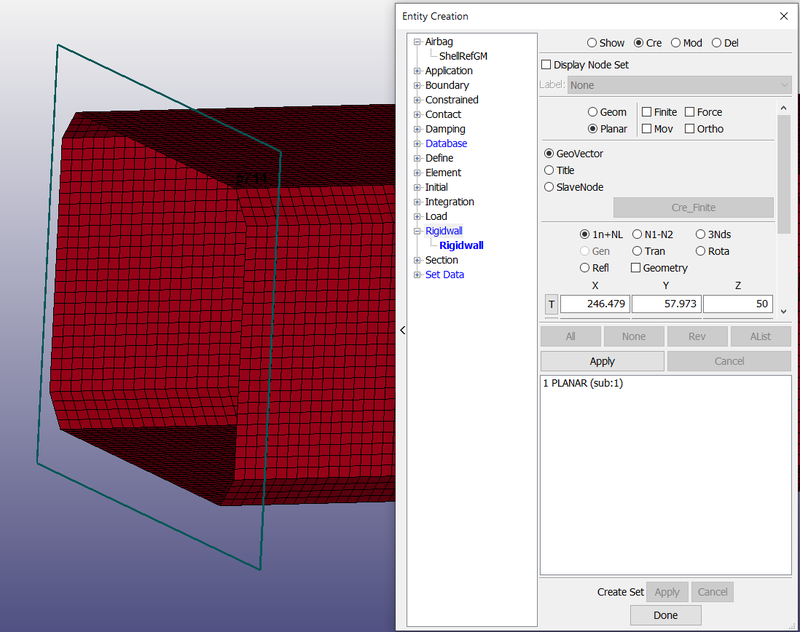Click the X coordinate input field
This screenshot has width=800, height=632.
[x=595, y=303]
